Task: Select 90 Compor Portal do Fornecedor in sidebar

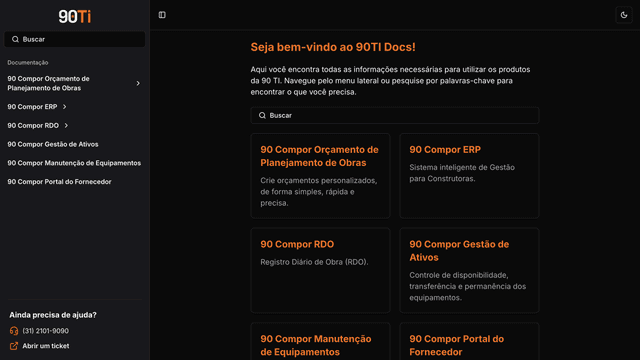Action: click(x=59, y=182)
